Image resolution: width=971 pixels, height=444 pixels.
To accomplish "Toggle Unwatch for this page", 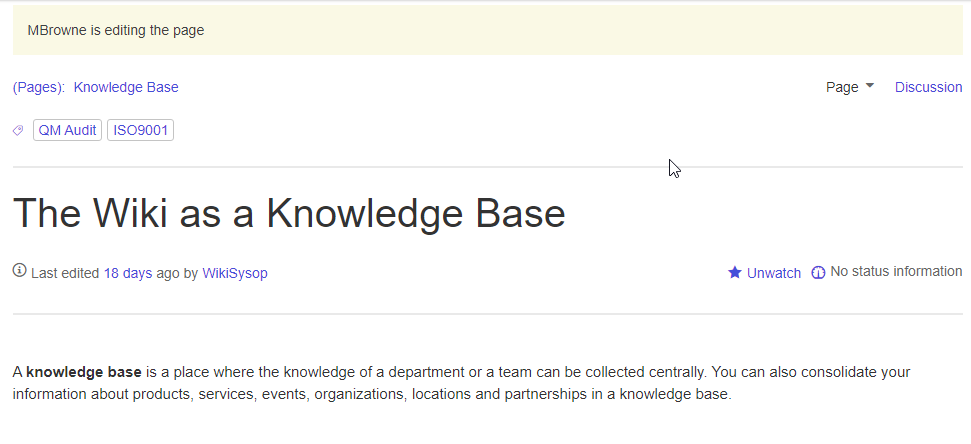I will tap(773, 273).
